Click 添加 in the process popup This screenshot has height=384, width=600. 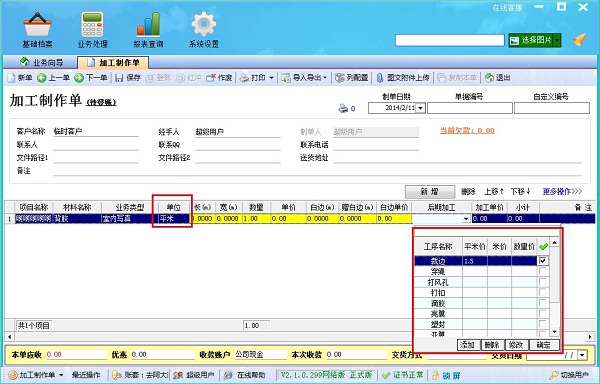[x=468, y=345]
